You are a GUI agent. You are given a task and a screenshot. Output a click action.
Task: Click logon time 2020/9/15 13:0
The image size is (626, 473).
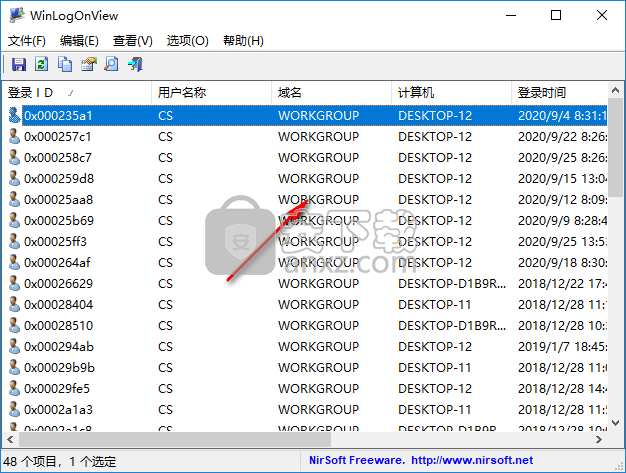pos(563,178)
